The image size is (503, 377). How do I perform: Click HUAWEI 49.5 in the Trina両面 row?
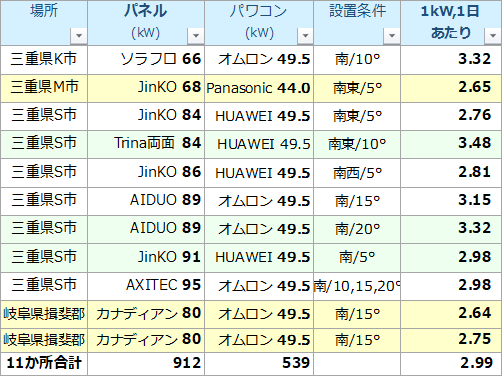259,144
